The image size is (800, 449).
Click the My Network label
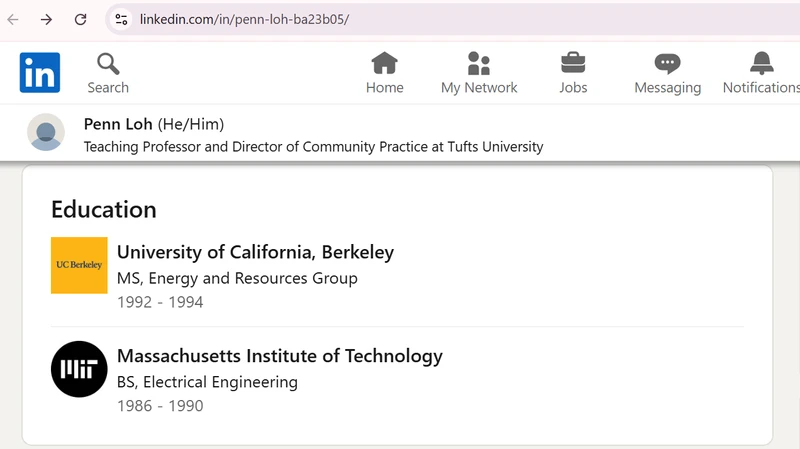(x=479, y=88)
